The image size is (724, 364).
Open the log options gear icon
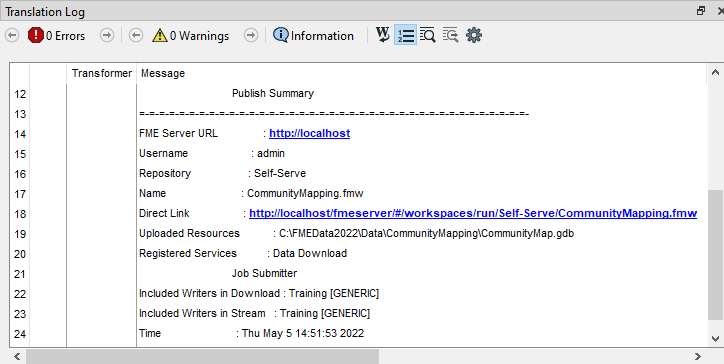click(474, 35)
